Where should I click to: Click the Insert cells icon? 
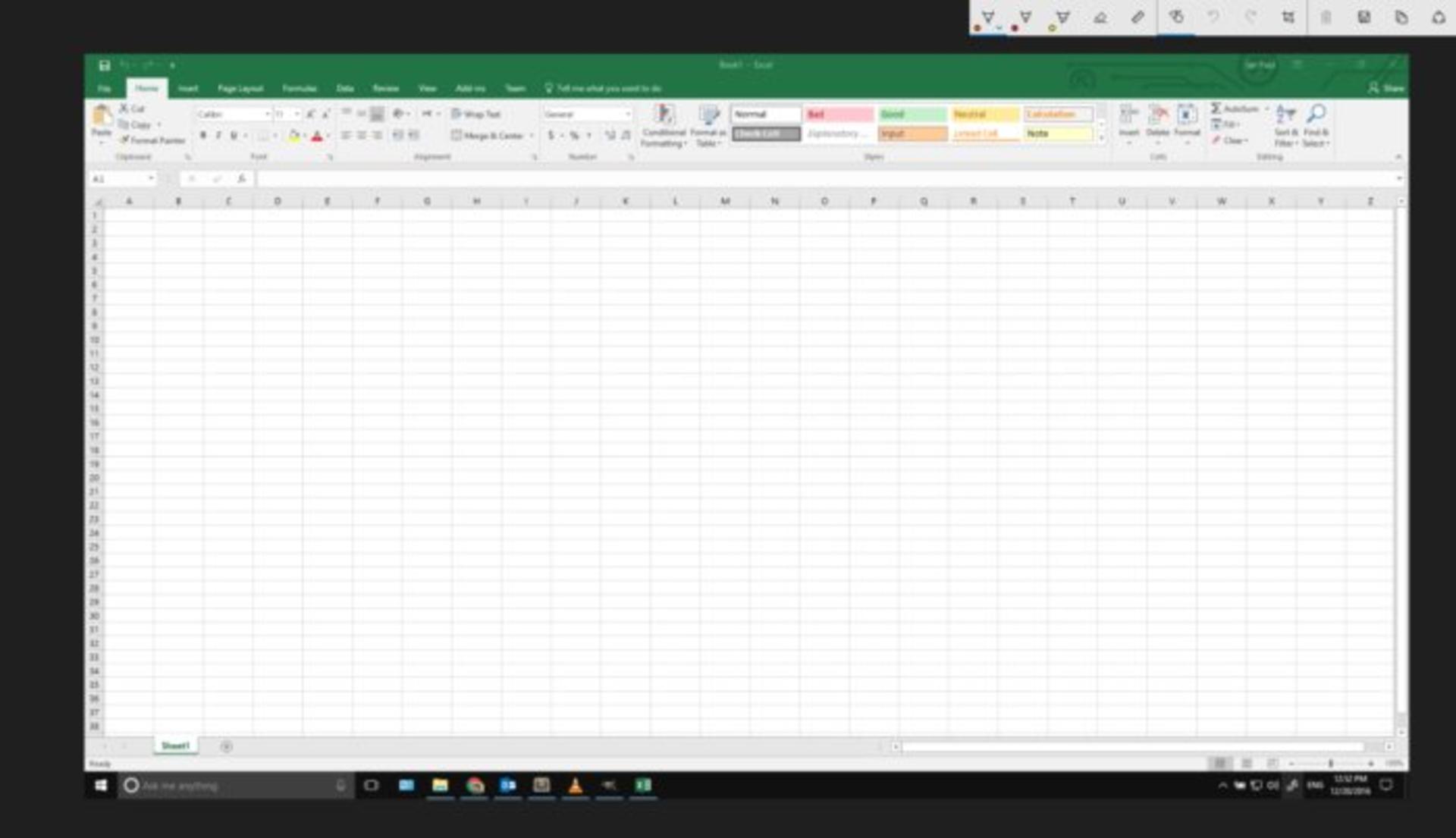click(1128, 115)
